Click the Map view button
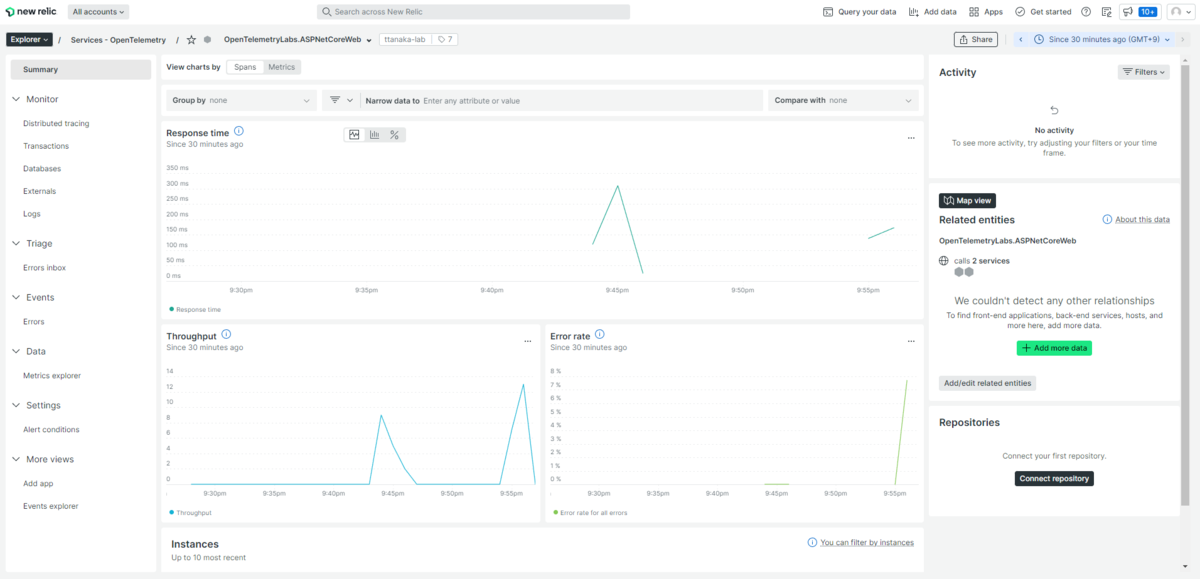 (967, 201)
